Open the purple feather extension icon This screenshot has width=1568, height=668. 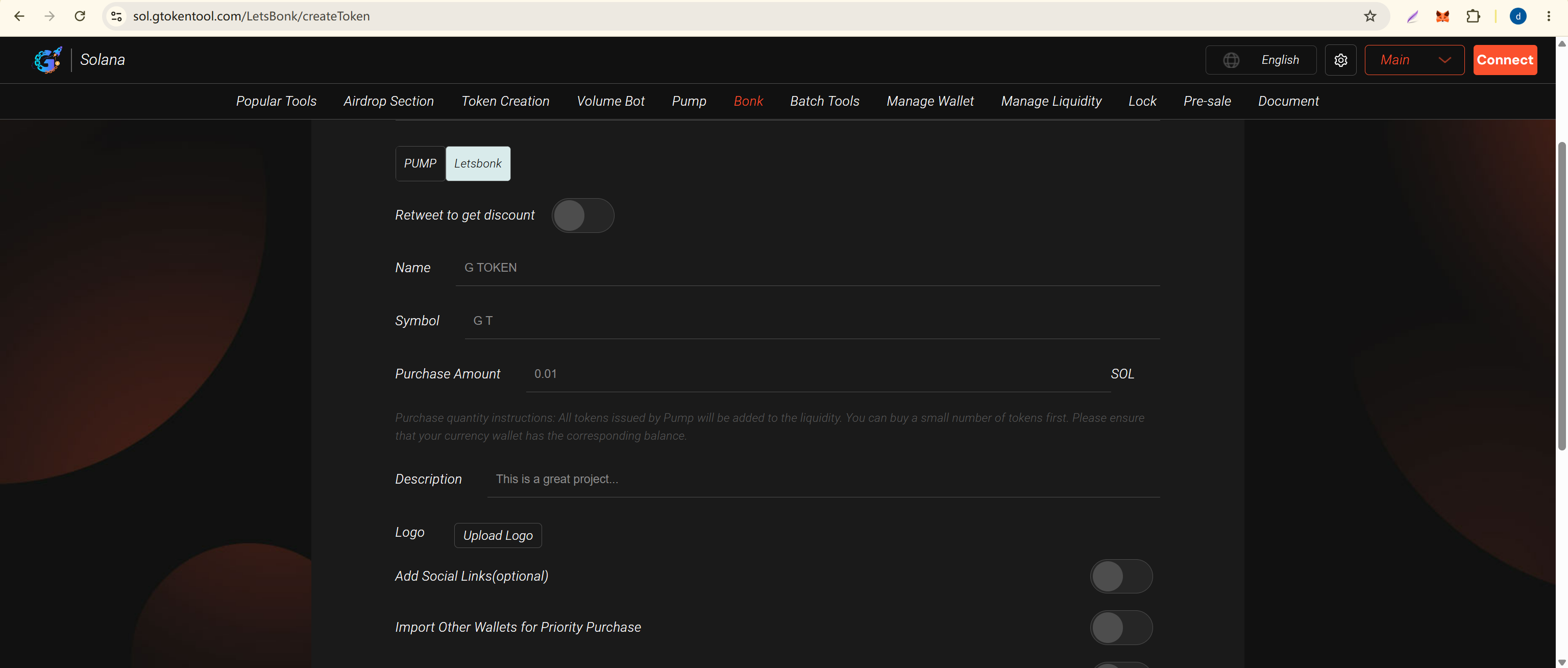pyautogui.click(x=1413, y=16)
